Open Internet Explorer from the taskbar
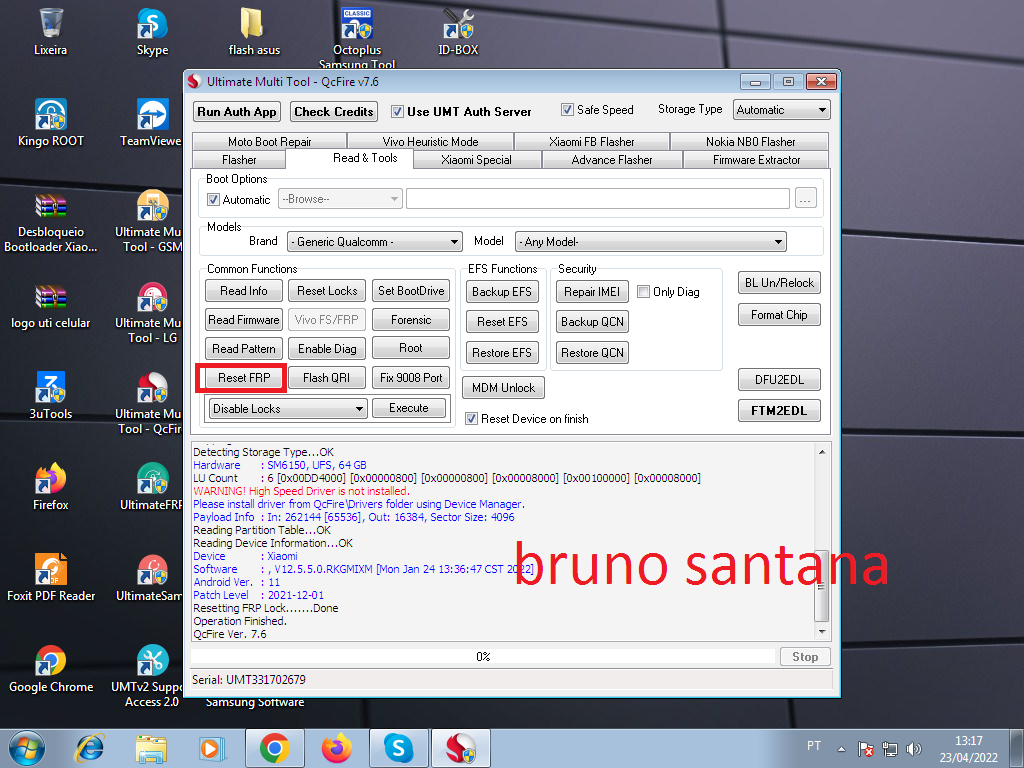Screen dimensions: 1024x768 [x=90, y=748]
